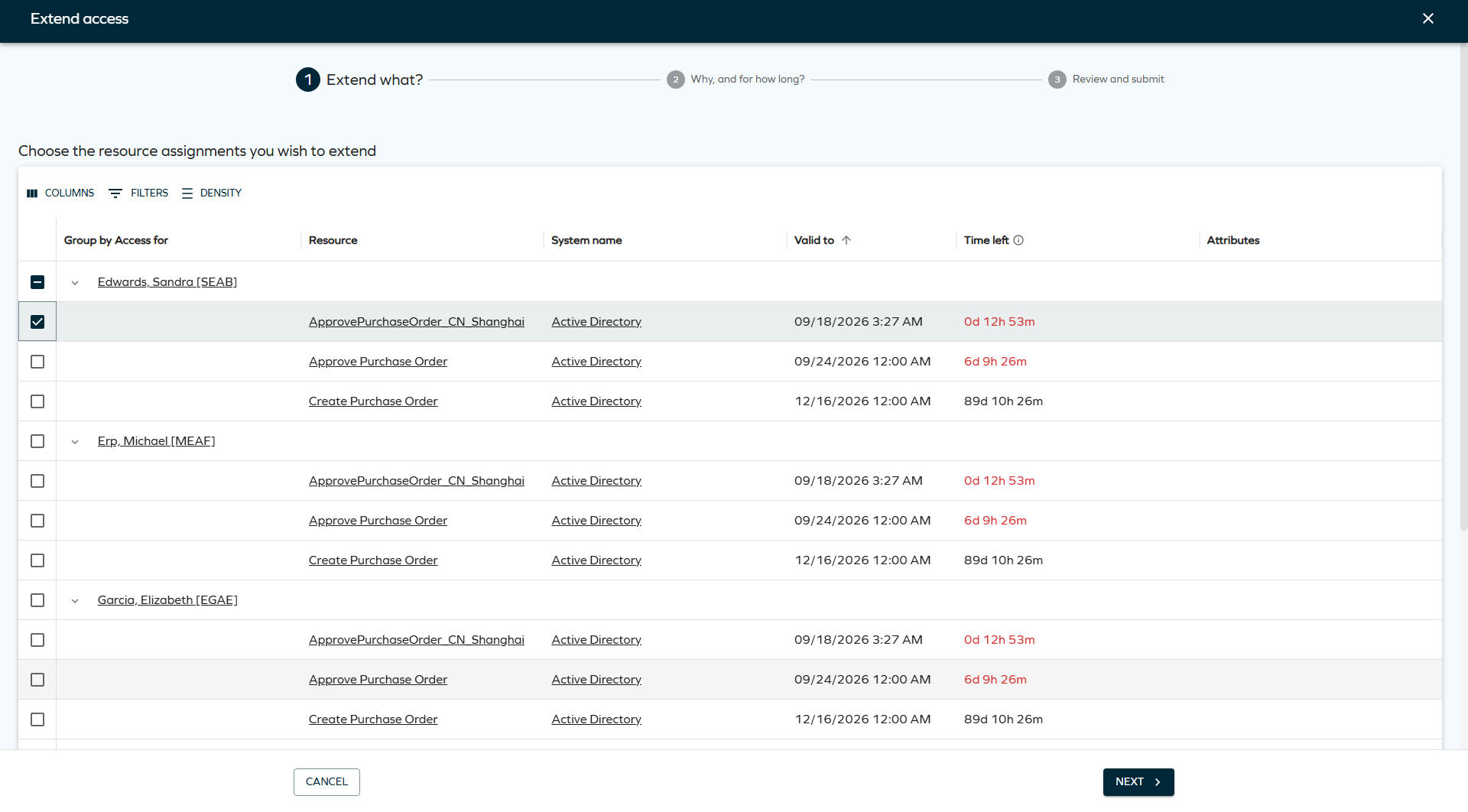
Task: Open Michael's Create Purchase Order link
Action: pos(373,560)
